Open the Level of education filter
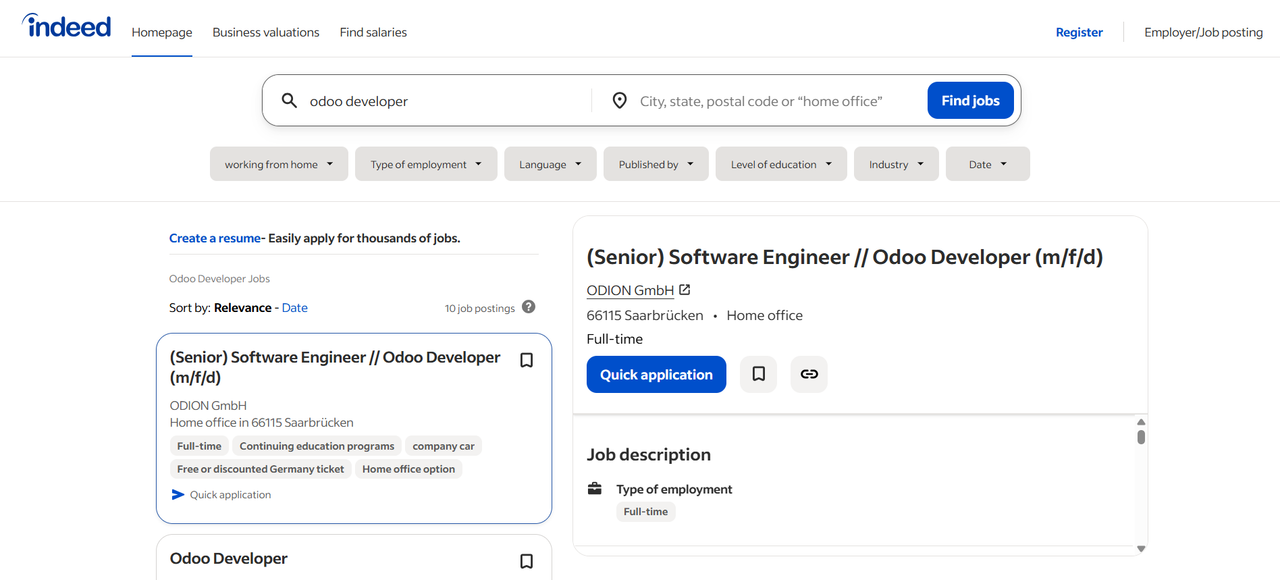This screenshot has width=1280, height=580. [x=781, y=164]
